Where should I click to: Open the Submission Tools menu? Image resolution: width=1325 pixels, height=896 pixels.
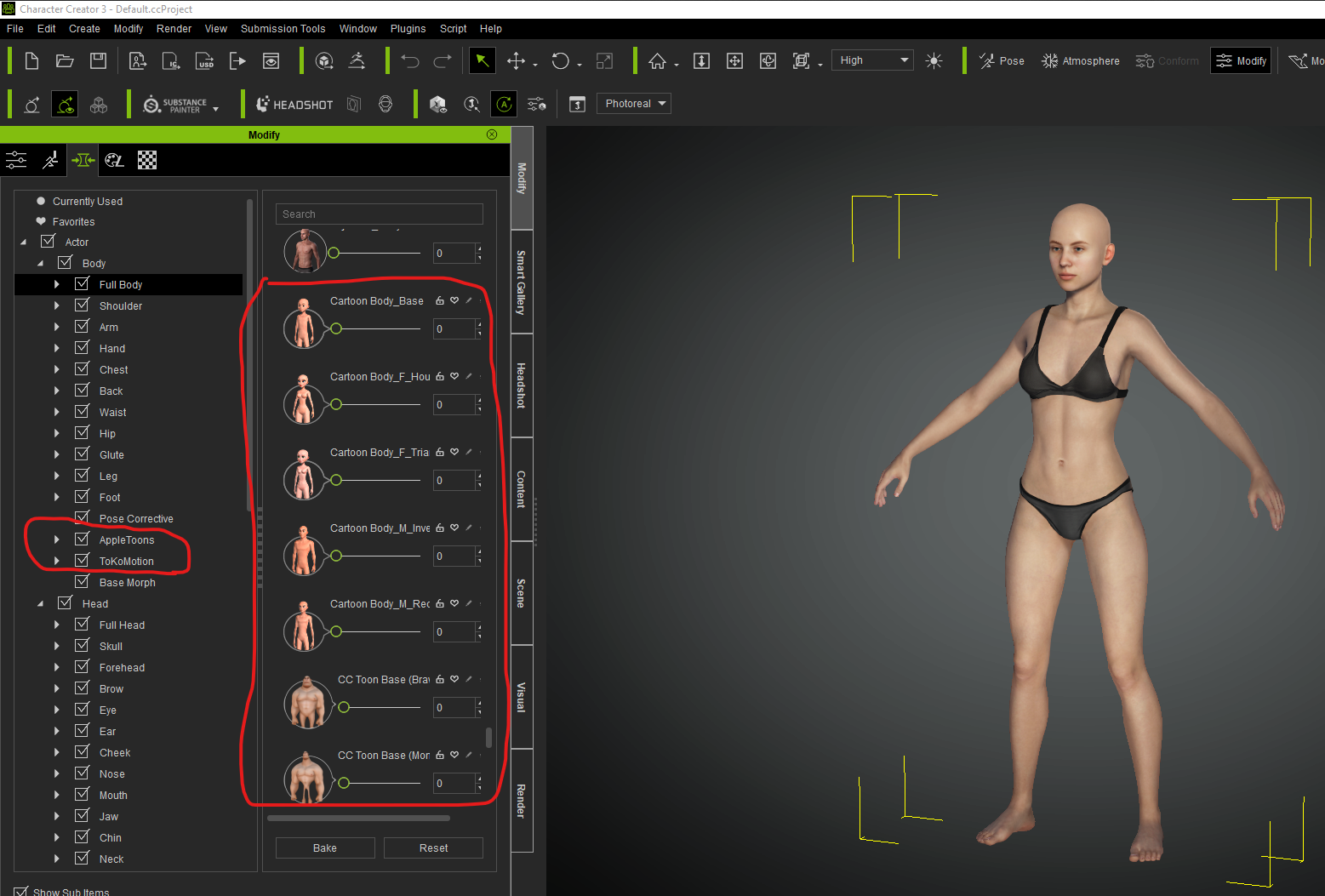click(x=283, y=28)
